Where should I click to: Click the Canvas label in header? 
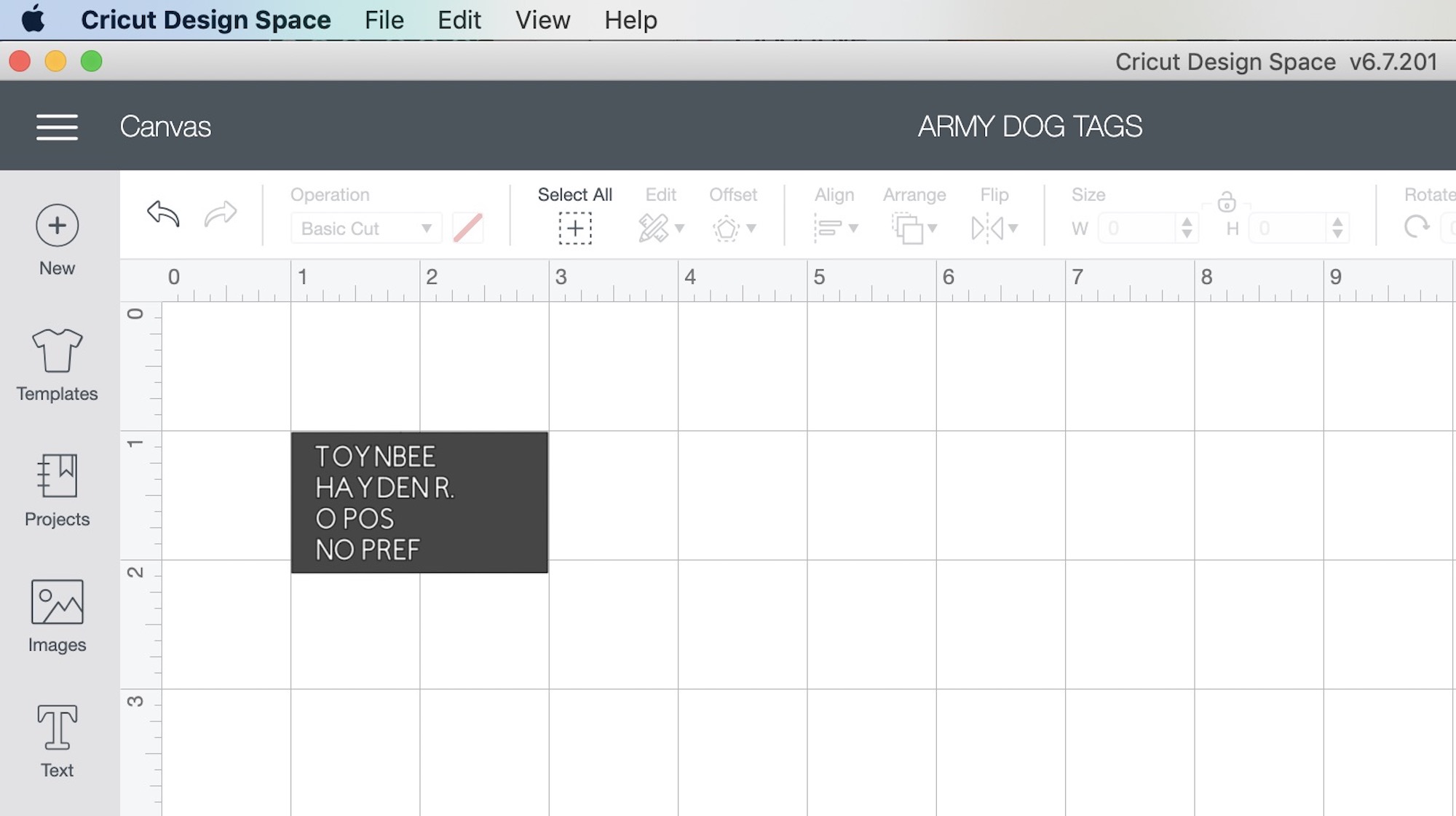[x=165, y=127]
